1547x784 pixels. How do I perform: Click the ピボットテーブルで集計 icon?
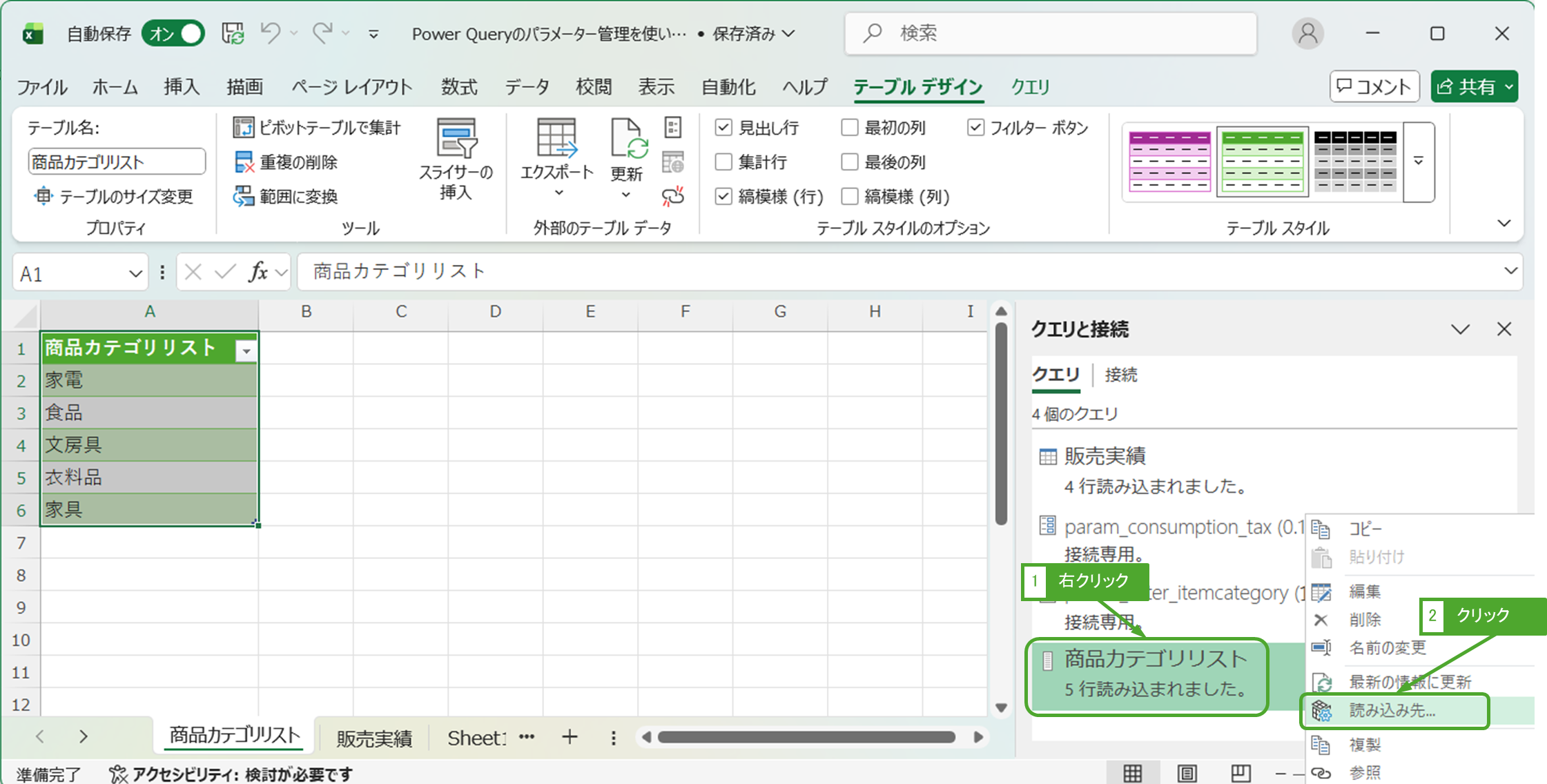(243, 128)
